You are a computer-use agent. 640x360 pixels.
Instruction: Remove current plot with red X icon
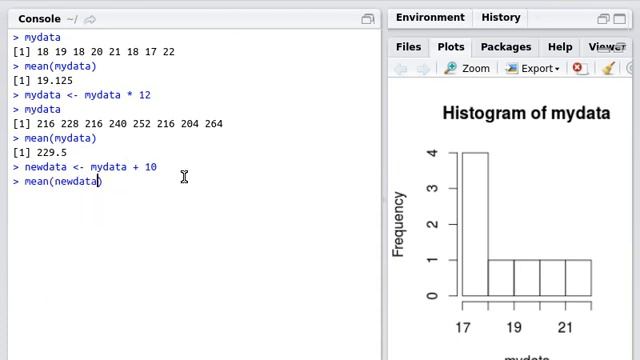[580, 68]
